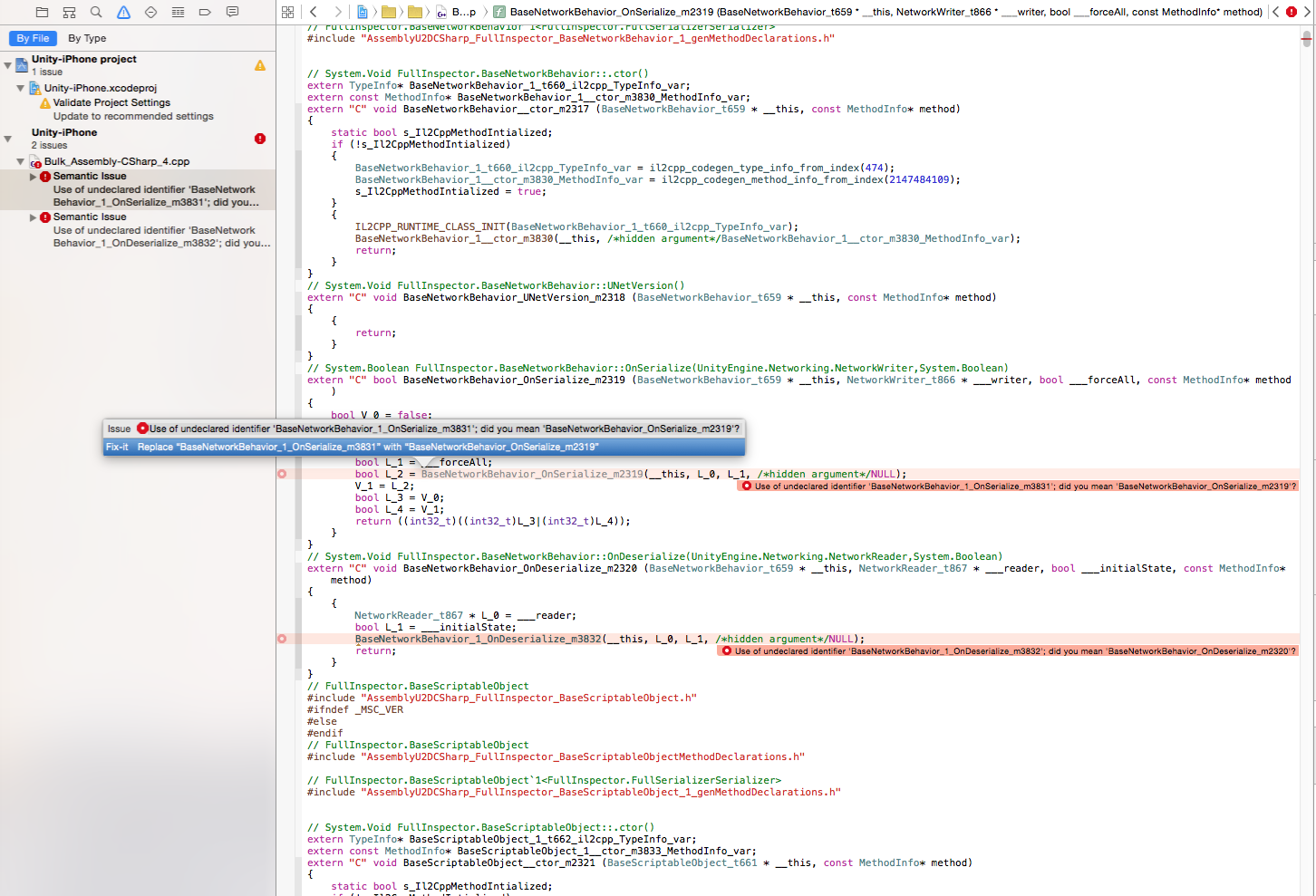
Task: Collapse the Bulk_Assembly-CSharp_4.cpp issue group
Action: 20,160
